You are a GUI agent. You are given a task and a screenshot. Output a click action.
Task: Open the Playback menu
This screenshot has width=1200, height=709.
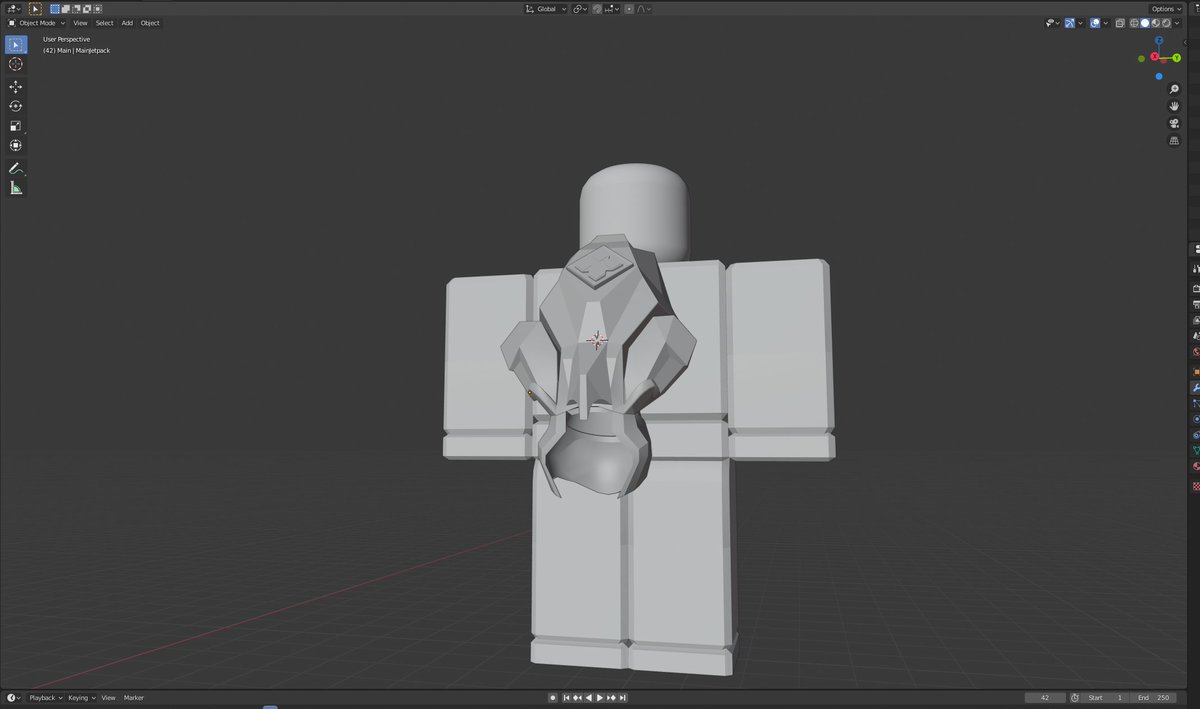tap(45, 698)
